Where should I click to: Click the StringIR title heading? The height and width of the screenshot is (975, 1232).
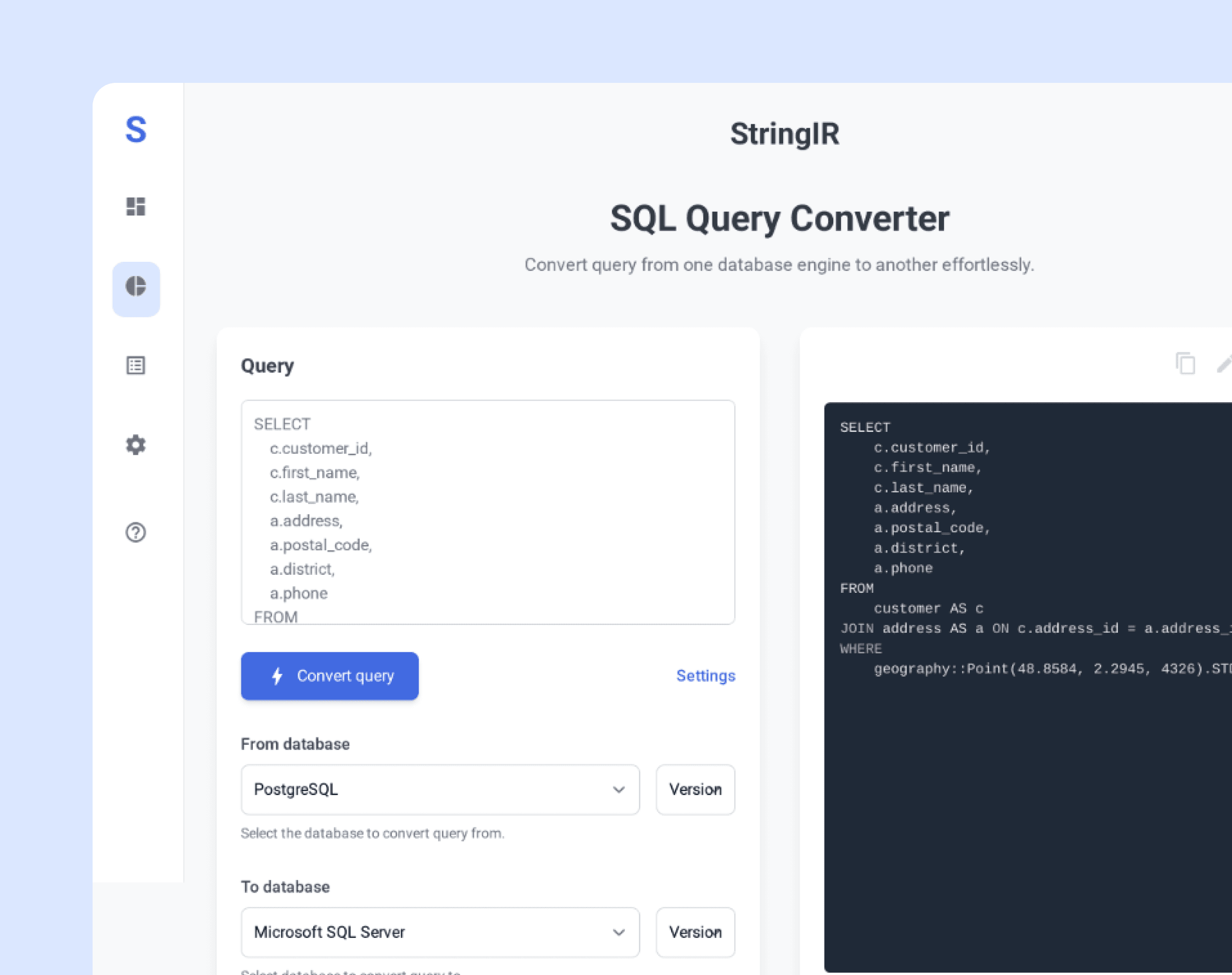point(785,134)
